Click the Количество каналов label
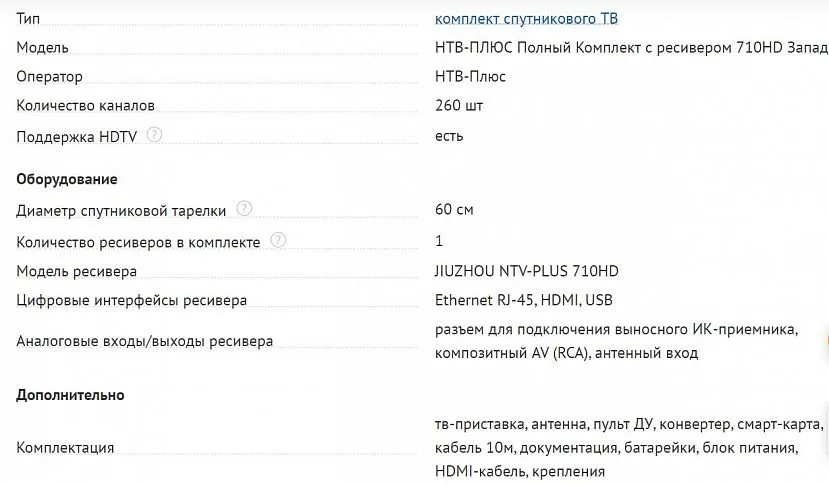Image resolution: width=829 pixels, height=485 pixels. [86, 106]
